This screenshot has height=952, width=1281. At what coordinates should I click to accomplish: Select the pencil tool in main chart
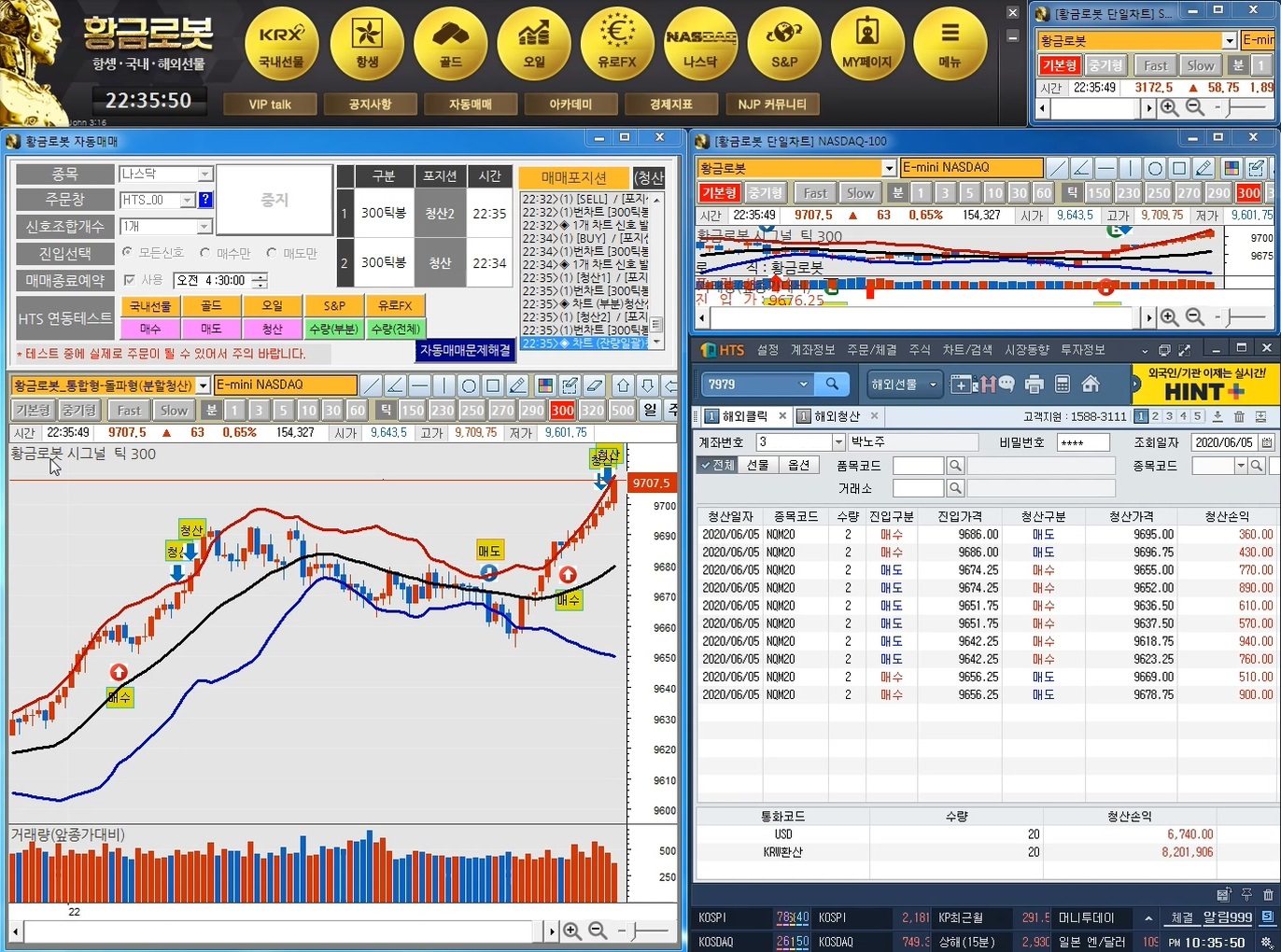click(517, 385)
